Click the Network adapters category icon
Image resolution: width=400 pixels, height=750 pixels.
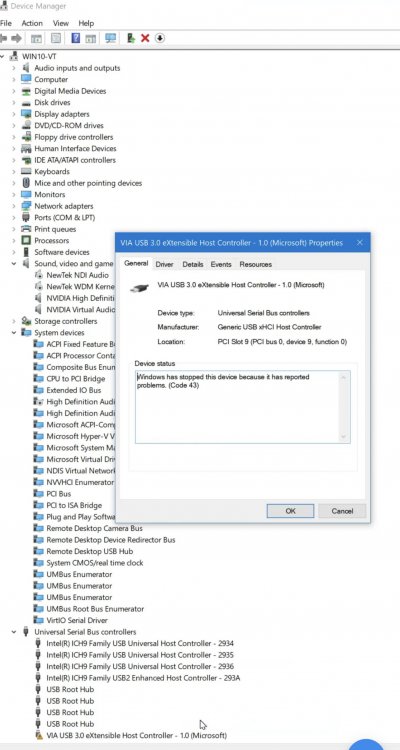(x=26, y=206)
